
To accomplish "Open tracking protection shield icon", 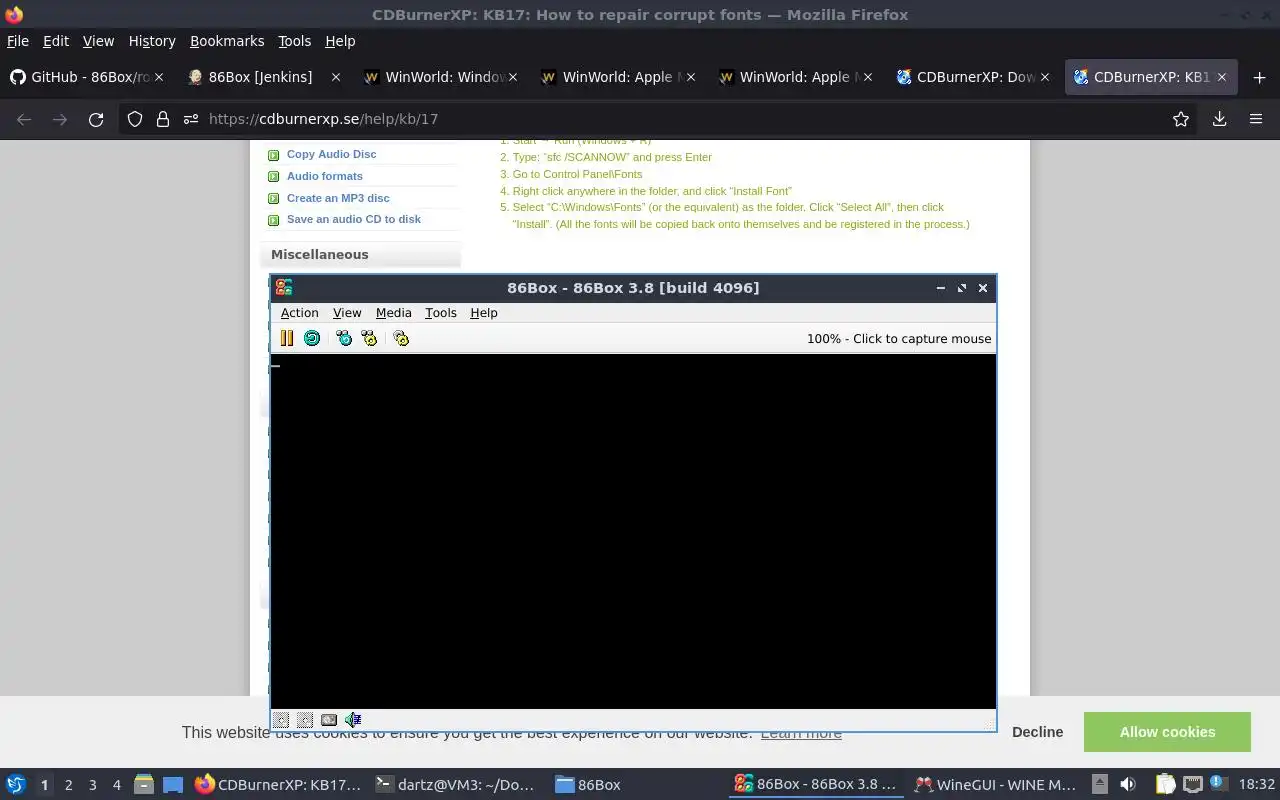I will pos(135,119).
